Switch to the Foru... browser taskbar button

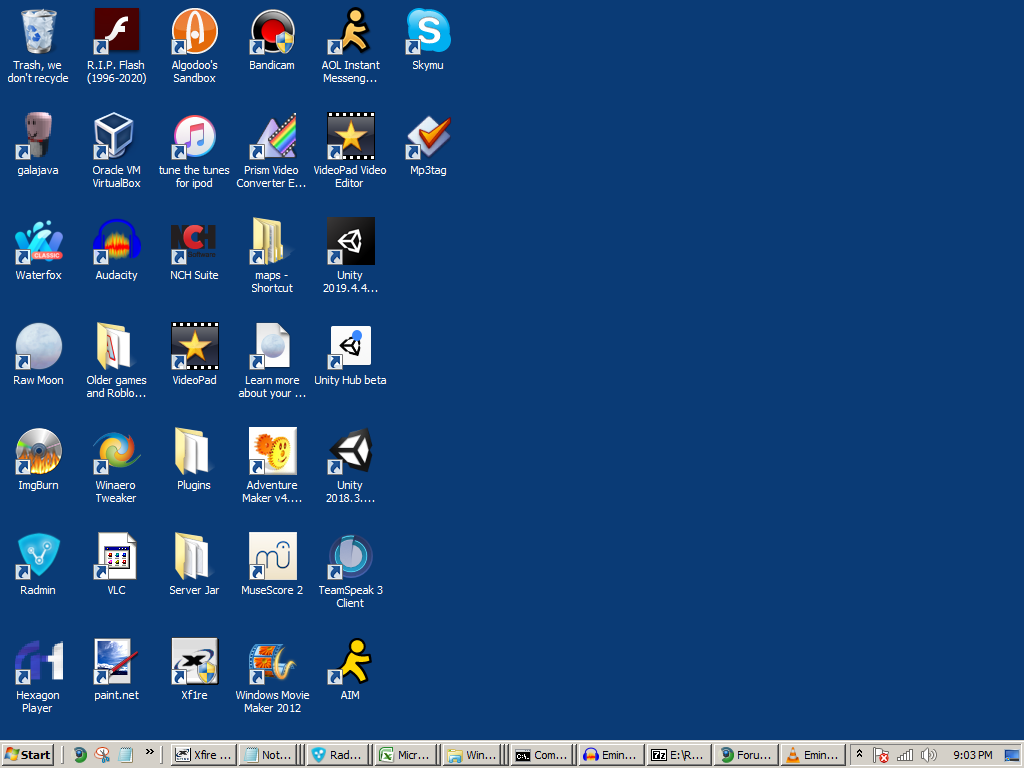click(746, 755)
